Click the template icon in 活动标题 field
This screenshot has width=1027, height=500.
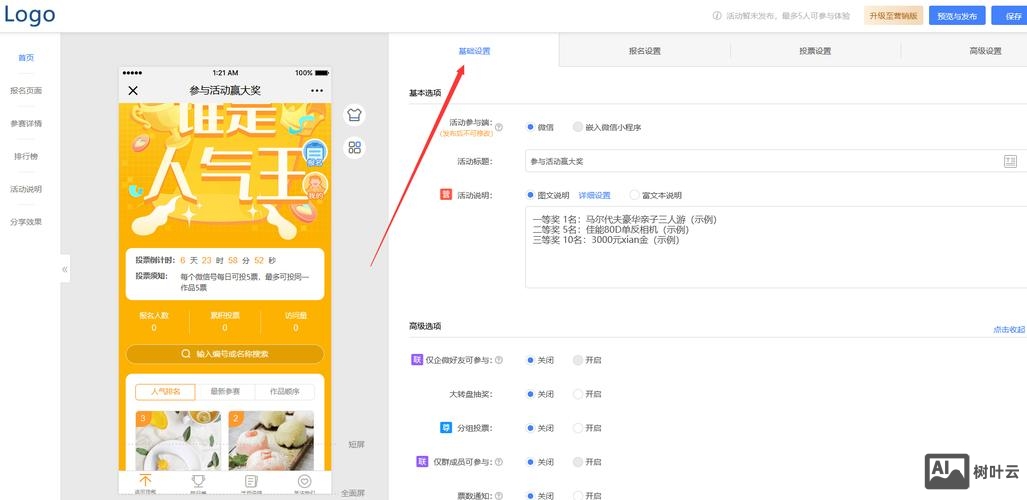click(1011, 161)
